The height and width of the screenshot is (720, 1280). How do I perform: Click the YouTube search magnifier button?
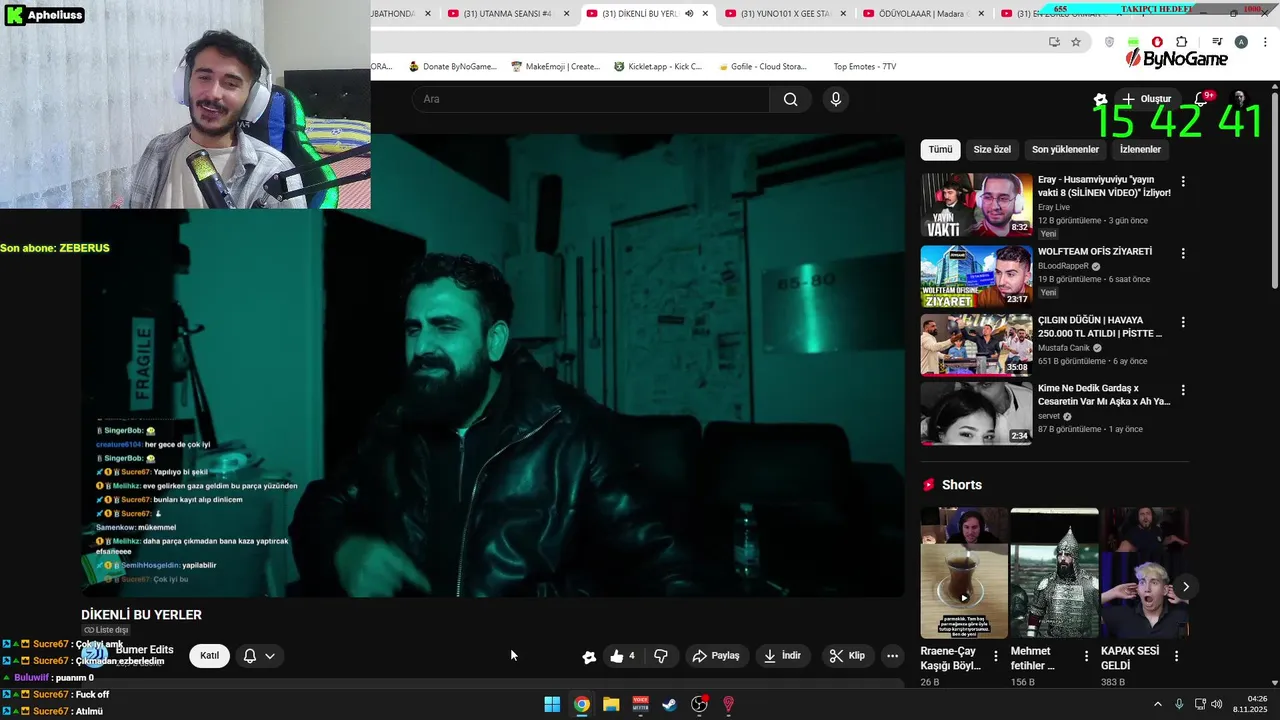click(791, 99)
